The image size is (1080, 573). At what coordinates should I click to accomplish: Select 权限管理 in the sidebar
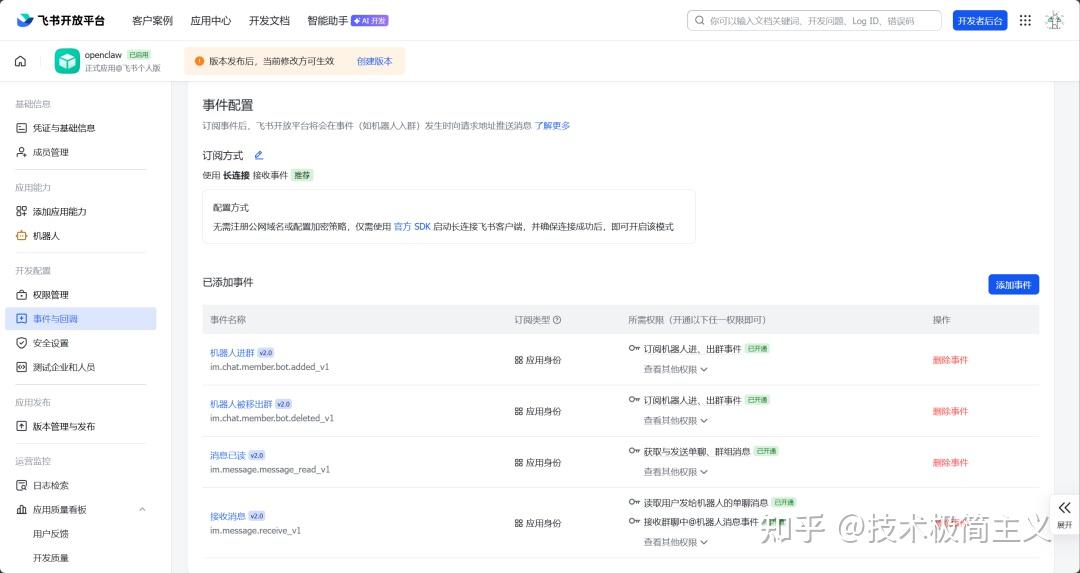tap(51, 295)
